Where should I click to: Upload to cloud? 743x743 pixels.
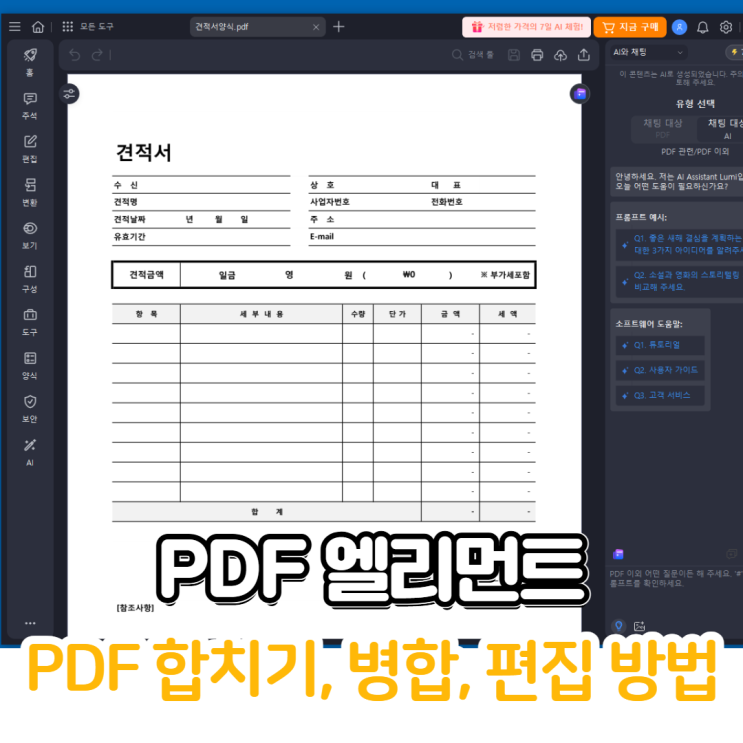(560, 55)
